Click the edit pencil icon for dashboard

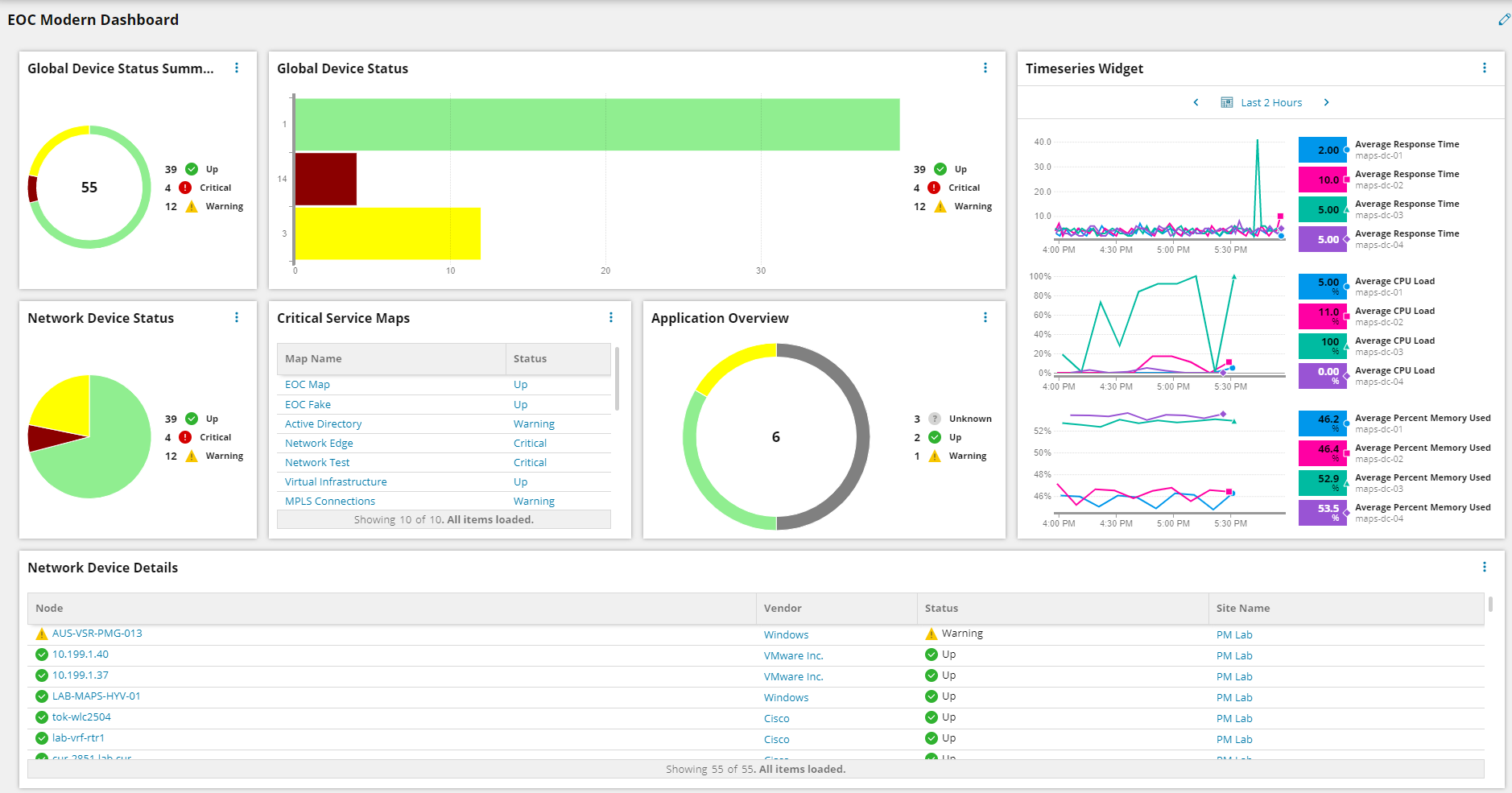click(1503, 19)
